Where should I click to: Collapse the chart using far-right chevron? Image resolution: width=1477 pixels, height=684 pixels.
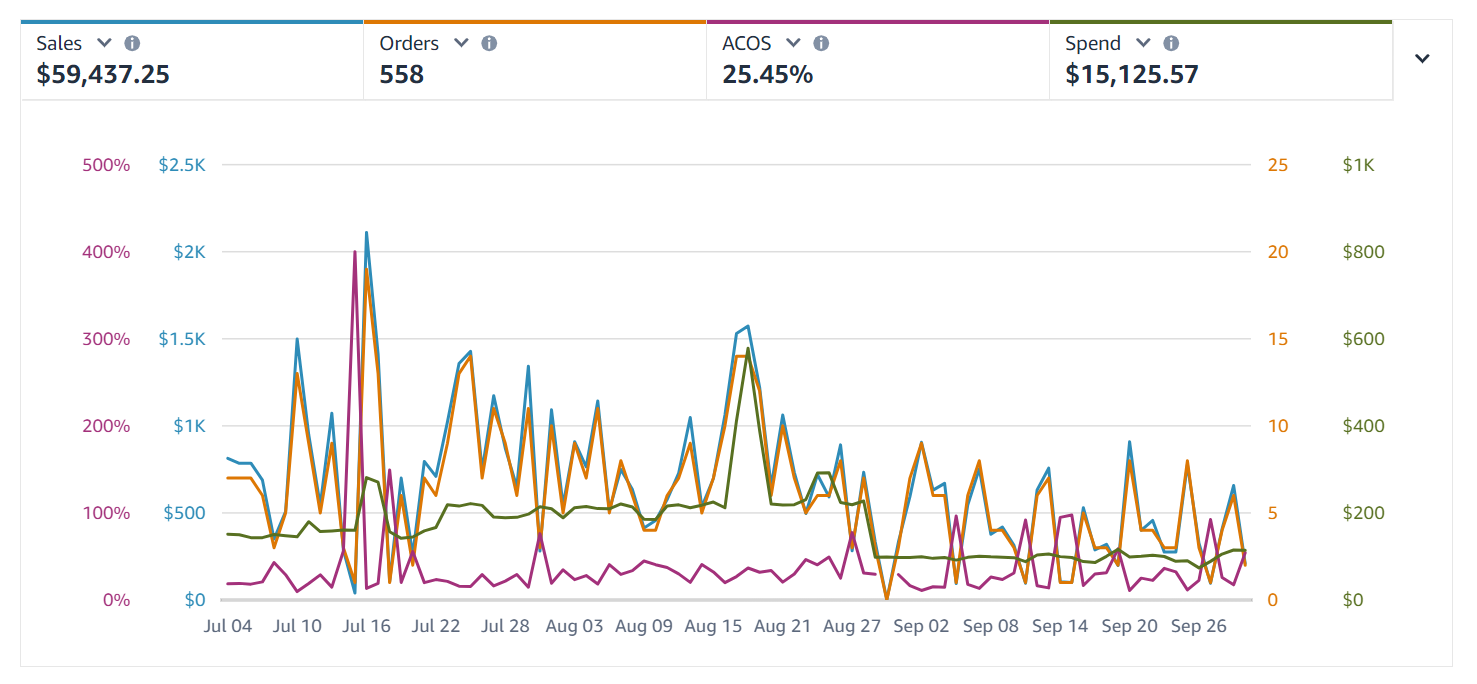[x=1422, y=58]
